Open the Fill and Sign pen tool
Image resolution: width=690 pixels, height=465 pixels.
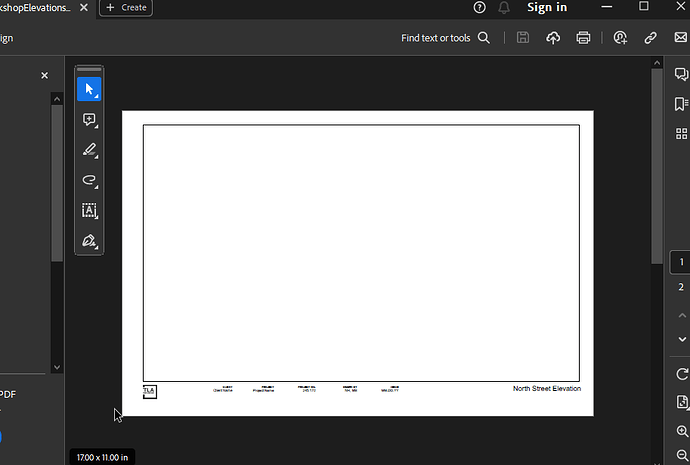coord(89,241)
